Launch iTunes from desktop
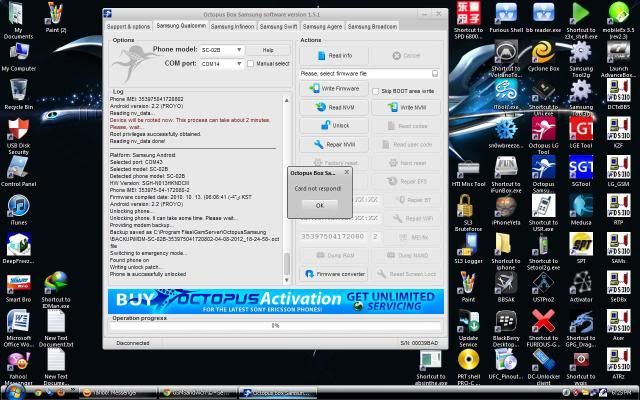Viewport: 640px width, 400px height. 19,210
